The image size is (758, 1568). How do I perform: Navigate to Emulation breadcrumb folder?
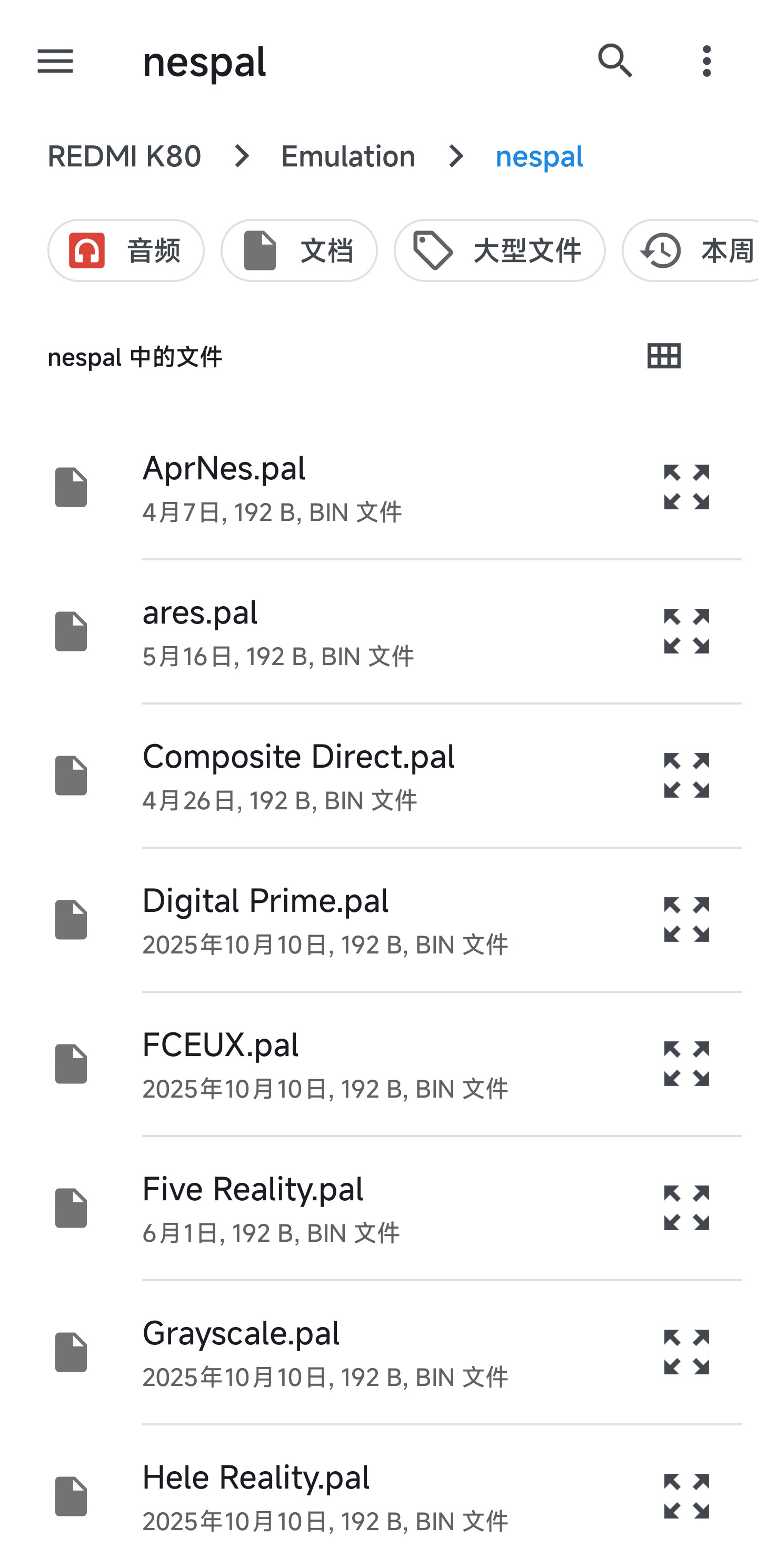coord(348,156)
